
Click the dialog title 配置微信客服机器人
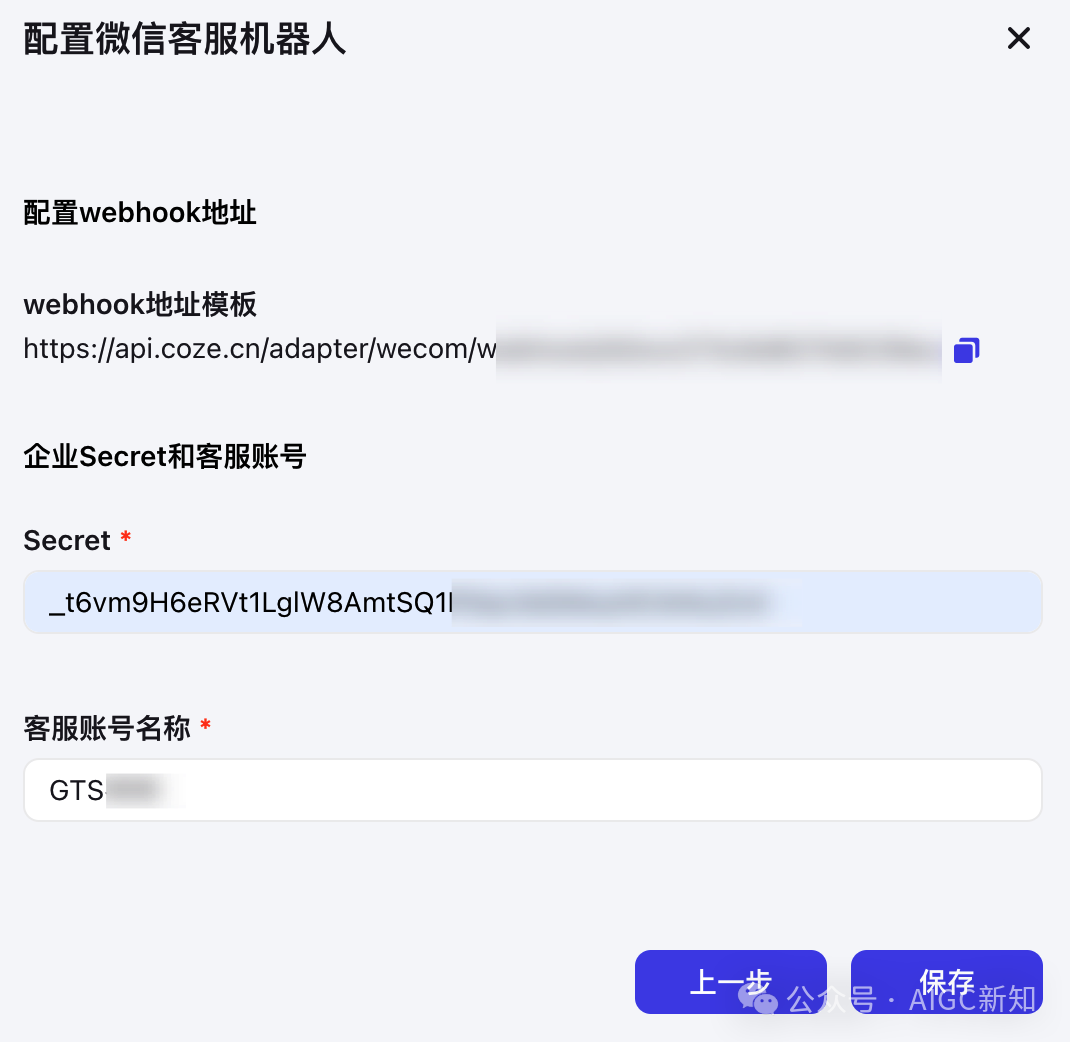(x=185, y=38)
